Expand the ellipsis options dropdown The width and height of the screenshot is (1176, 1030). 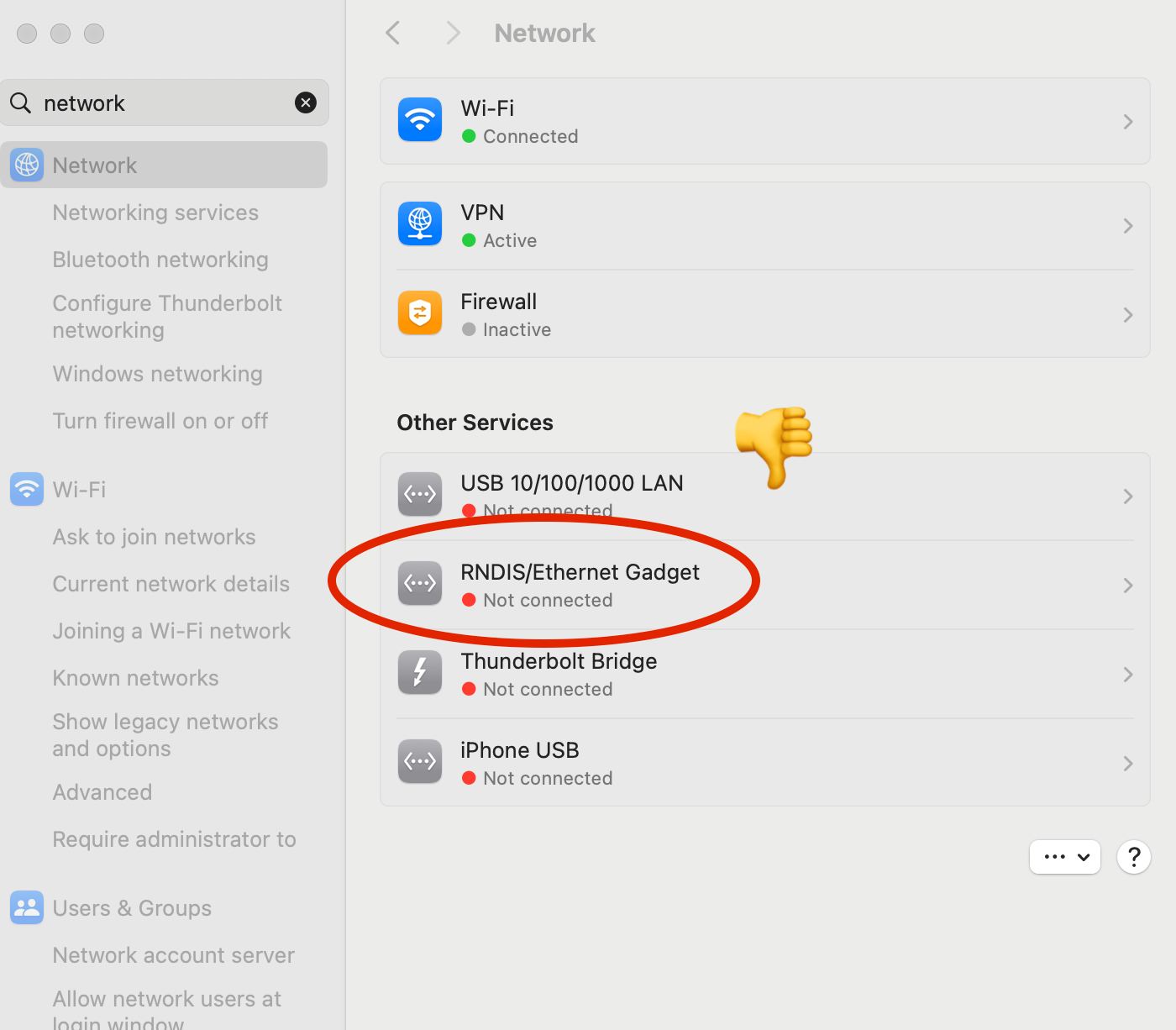tap(1064, 857)
